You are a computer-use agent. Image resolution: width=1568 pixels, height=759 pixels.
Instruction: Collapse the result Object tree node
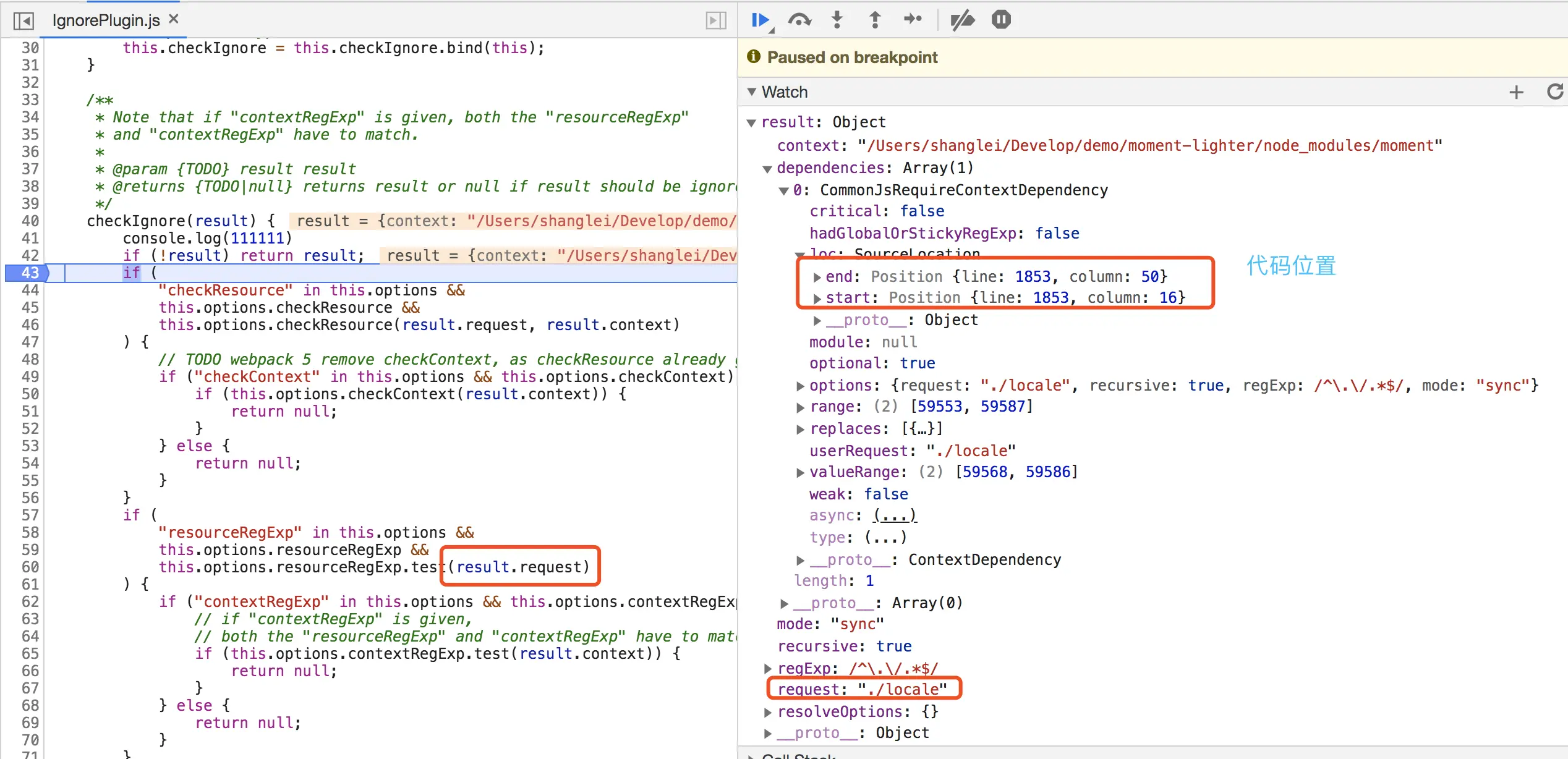(x=752, y=123)
